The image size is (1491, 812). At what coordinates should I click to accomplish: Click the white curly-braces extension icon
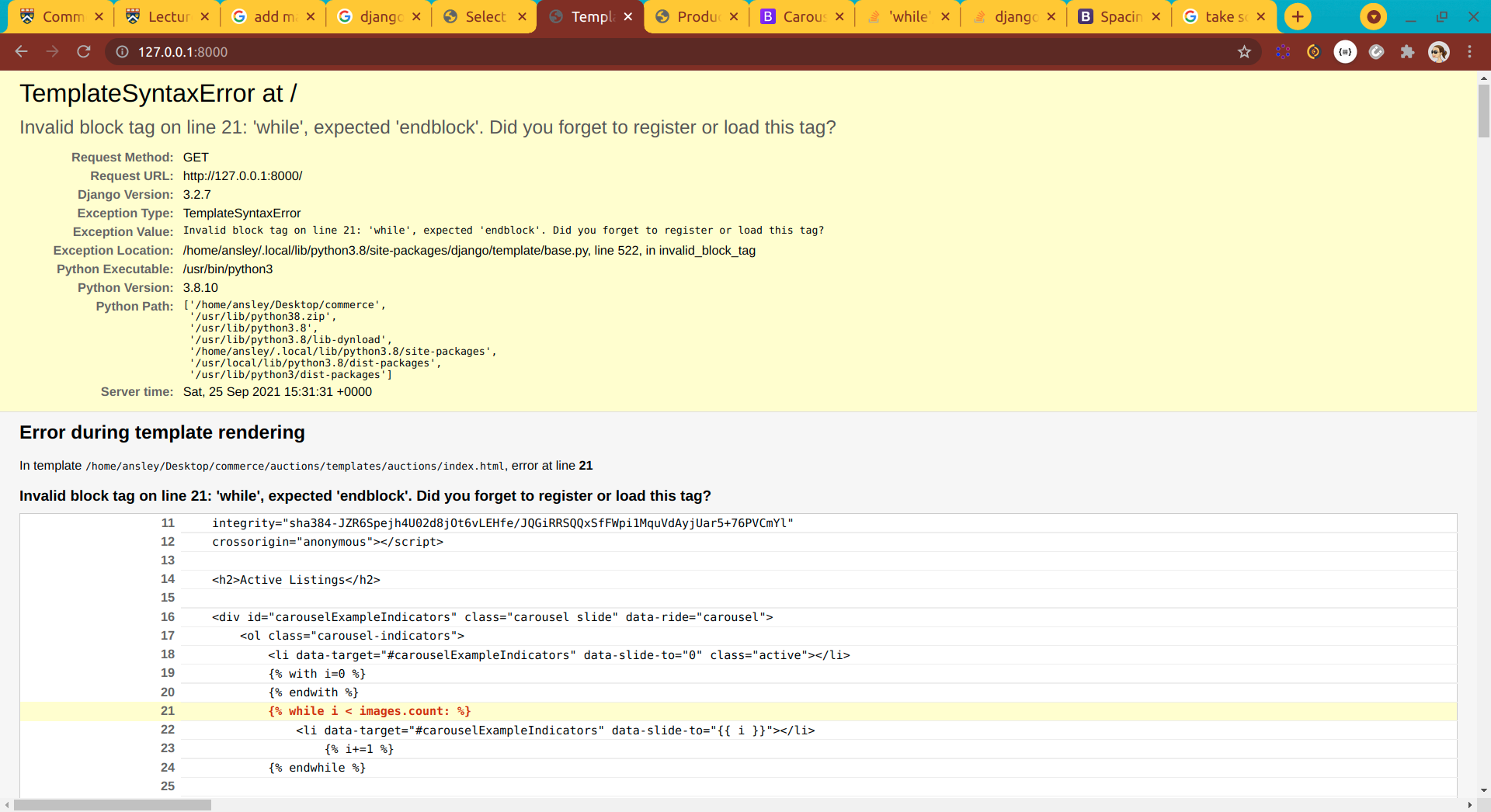pyautogui.click(x=1345, y=52)
